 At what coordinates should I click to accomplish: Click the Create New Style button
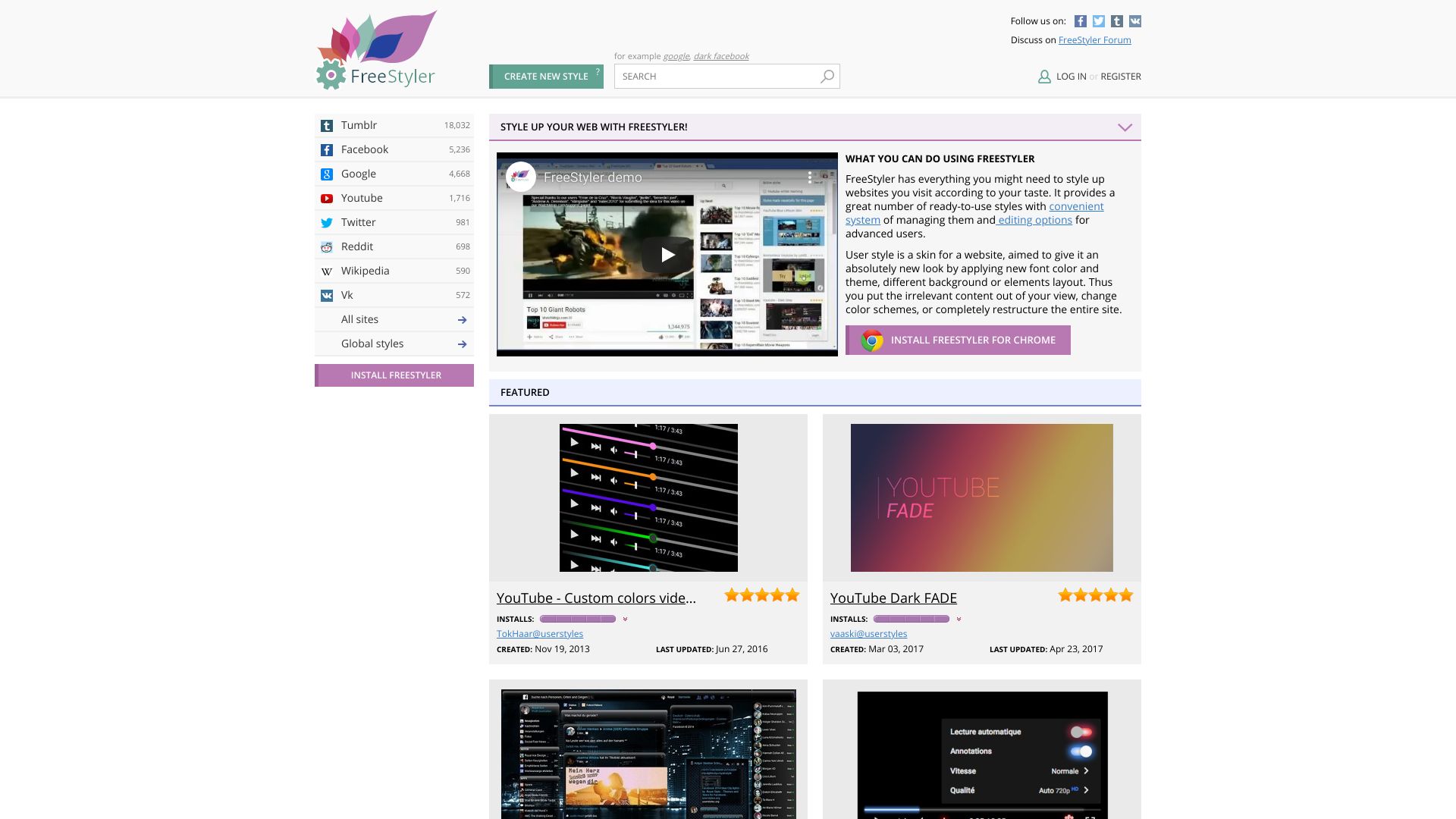pyautogui.click(x=546, y=77)
